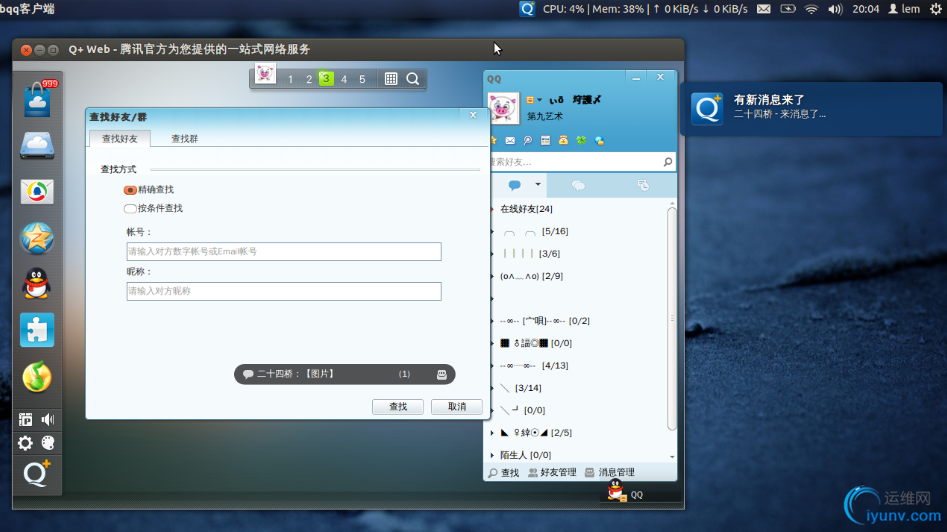Select 精确查找 radio button

(130, 190)
